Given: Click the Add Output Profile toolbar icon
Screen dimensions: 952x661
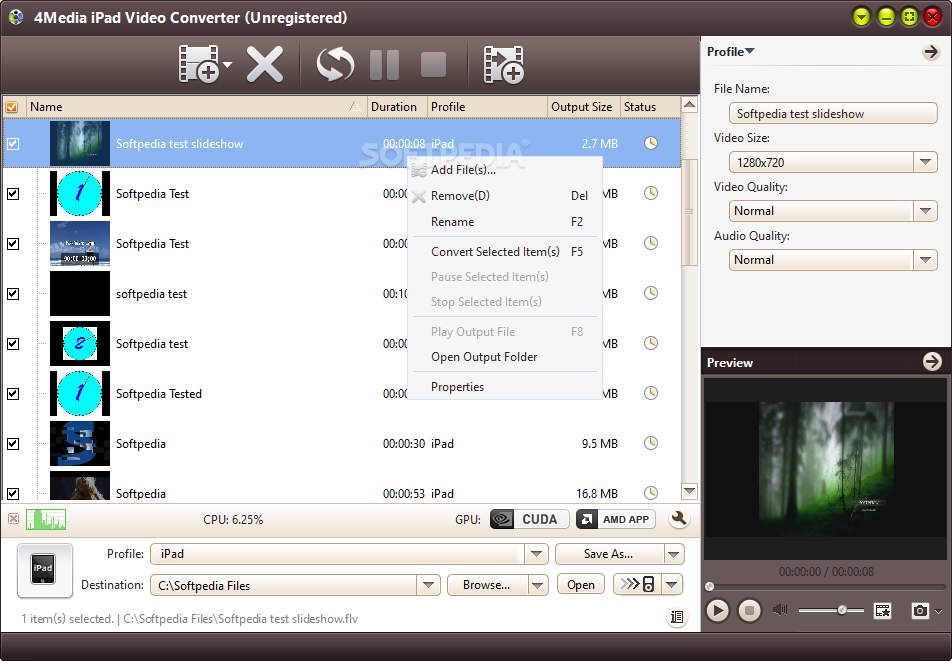Looking at the screenshot, I should pyautogui.click(x=503, y=64).
